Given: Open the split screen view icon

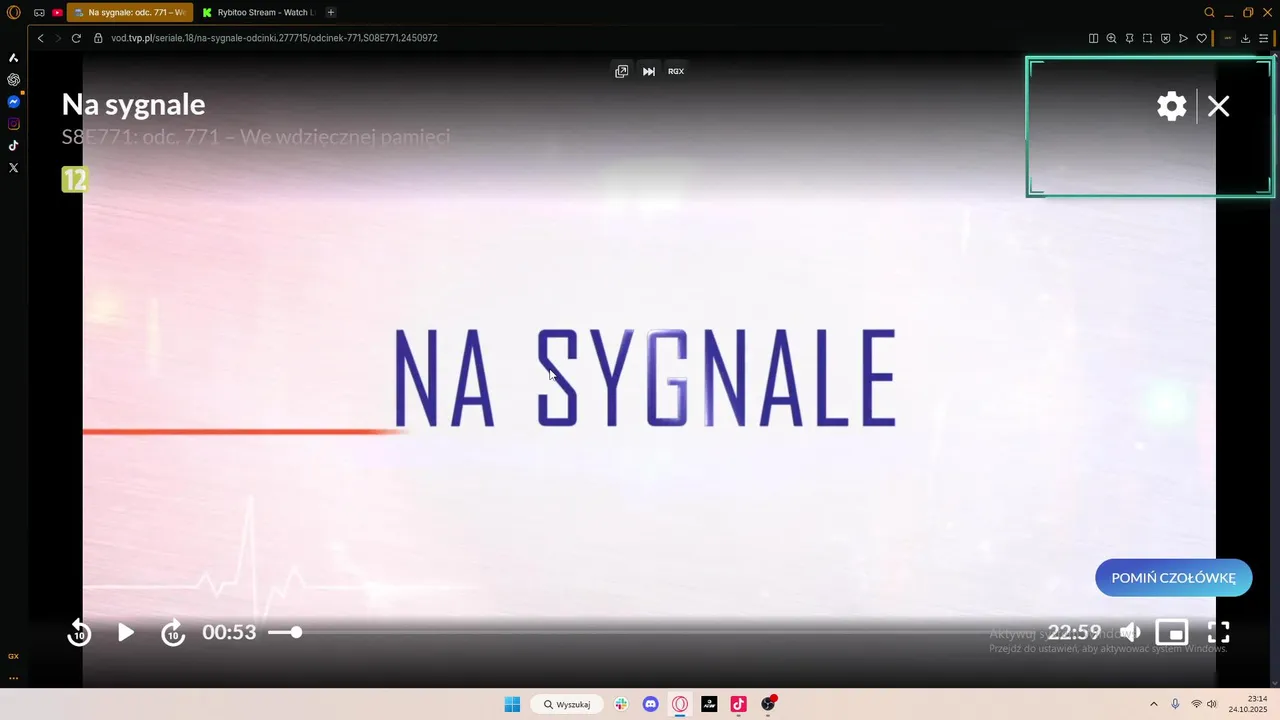Looking at the screenshot, I should click(1093, 38).
